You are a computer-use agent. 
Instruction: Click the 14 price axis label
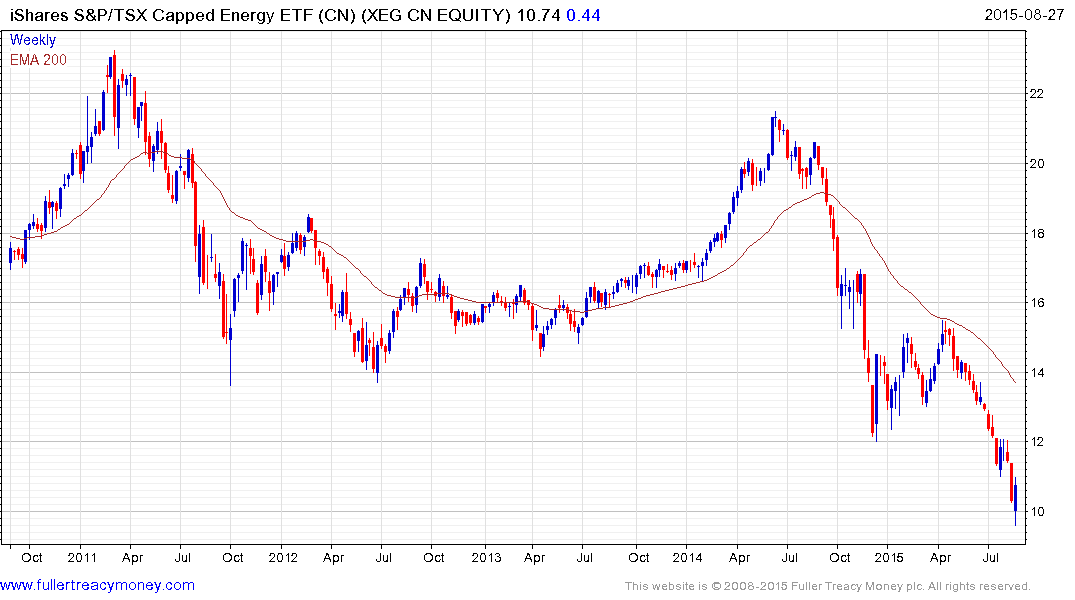[x=1037, y=372]
